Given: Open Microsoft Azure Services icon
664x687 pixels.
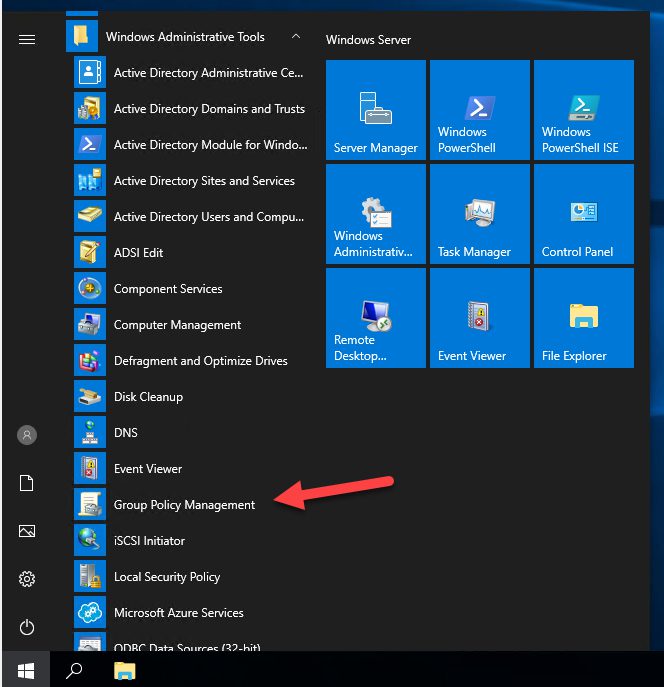Looking at the screenshot, I should pyautogui.click(x=90, y=612).
